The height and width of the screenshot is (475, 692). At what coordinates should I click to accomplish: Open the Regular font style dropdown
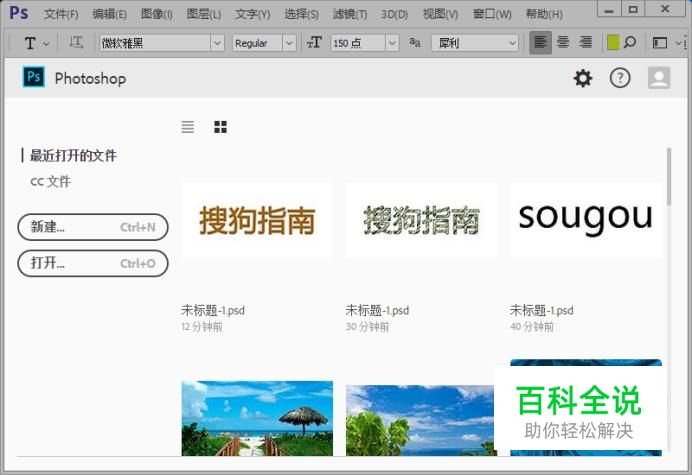(x=289, y=44)
